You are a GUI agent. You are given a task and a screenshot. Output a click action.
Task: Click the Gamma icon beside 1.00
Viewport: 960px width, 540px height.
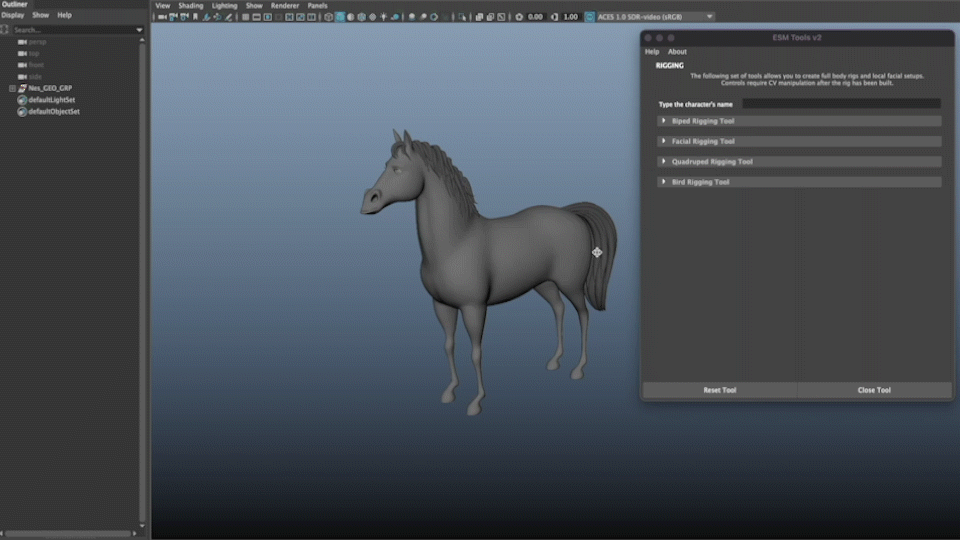555,17
